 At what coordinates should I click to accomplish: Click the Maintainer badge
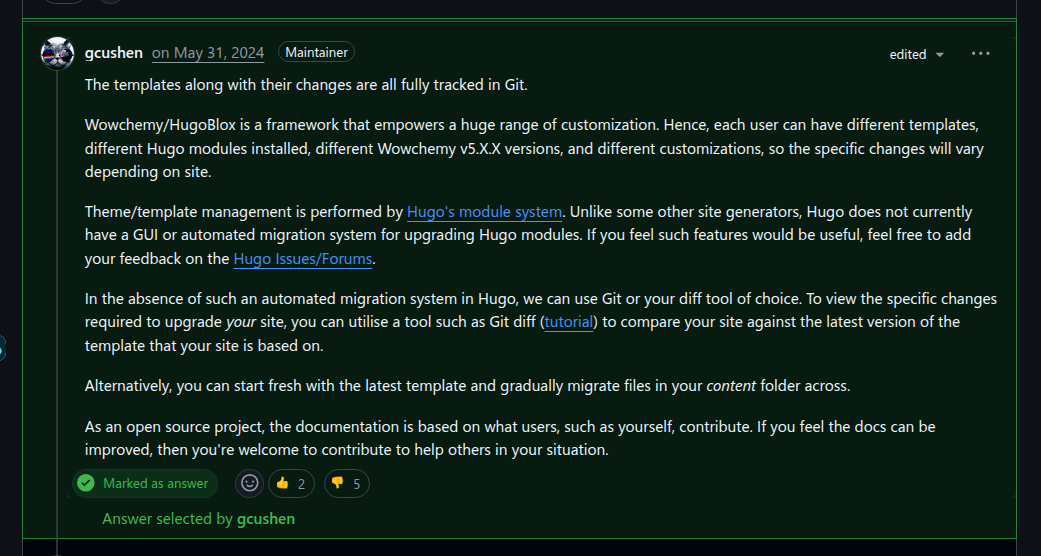(317, 53)
